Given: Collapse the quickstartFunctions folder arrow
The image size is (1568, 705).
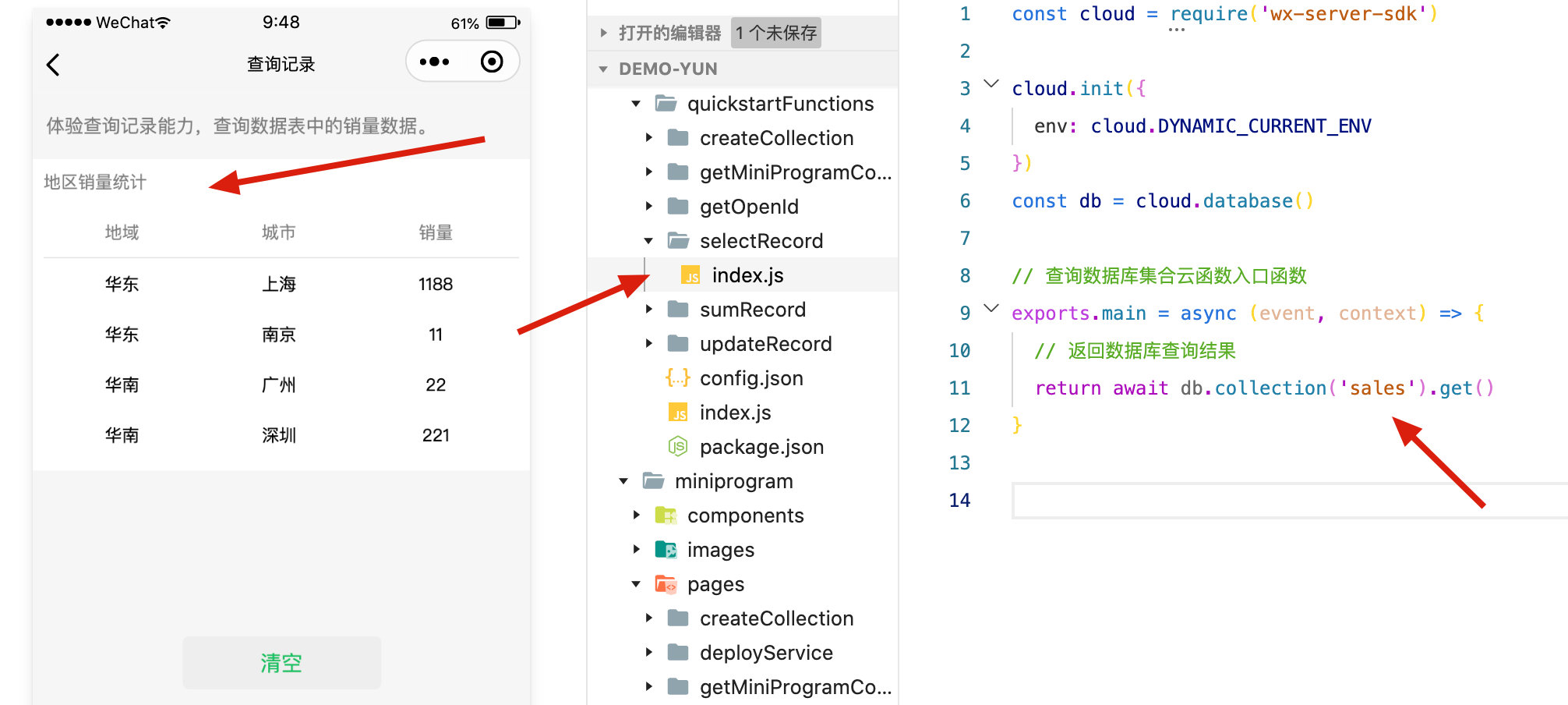Looking at the screenshot, I should [x=636, y=104].
